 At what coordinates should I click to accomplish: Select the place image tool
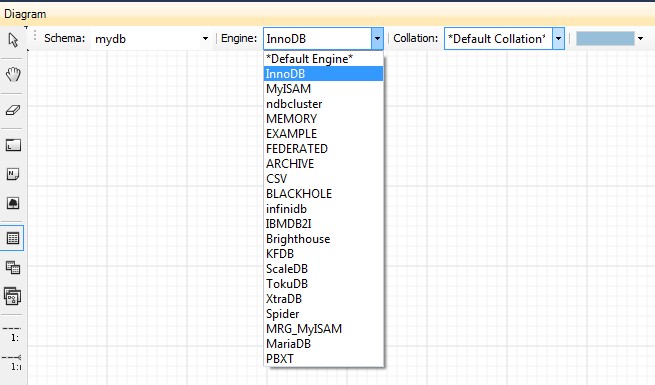click(x=13, y=203)
